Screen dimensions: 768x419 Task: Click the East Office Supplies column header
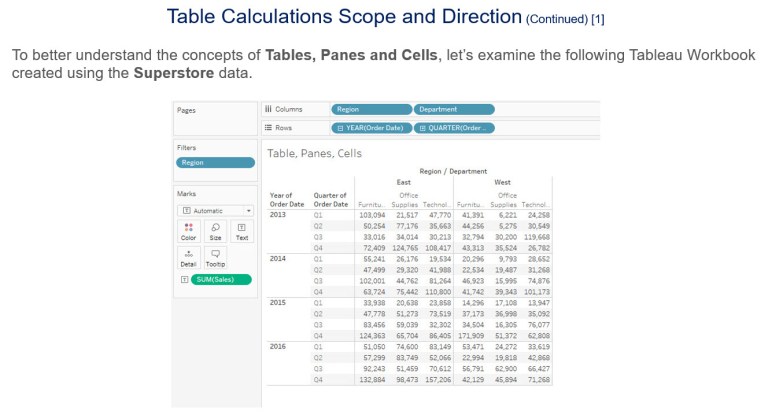point(405,200)
